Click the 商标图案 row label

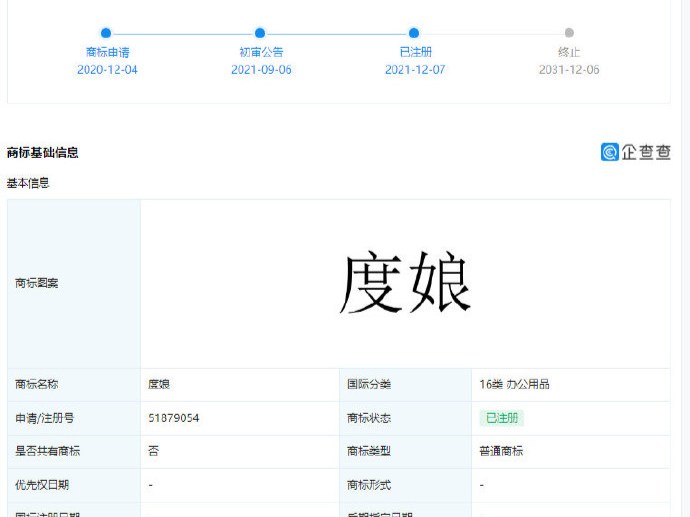click(37, 283)
